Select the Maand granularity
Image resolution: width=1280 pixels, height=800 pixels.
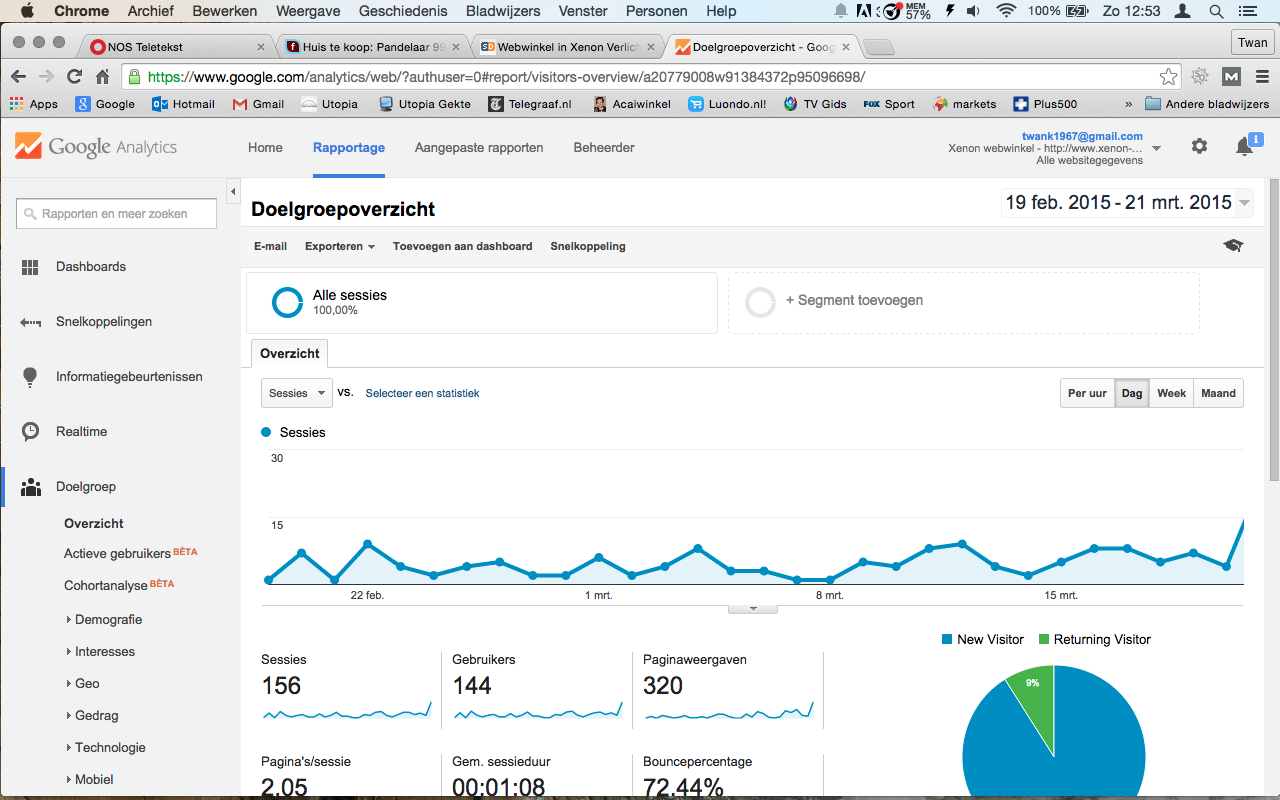click(1218, 393)
